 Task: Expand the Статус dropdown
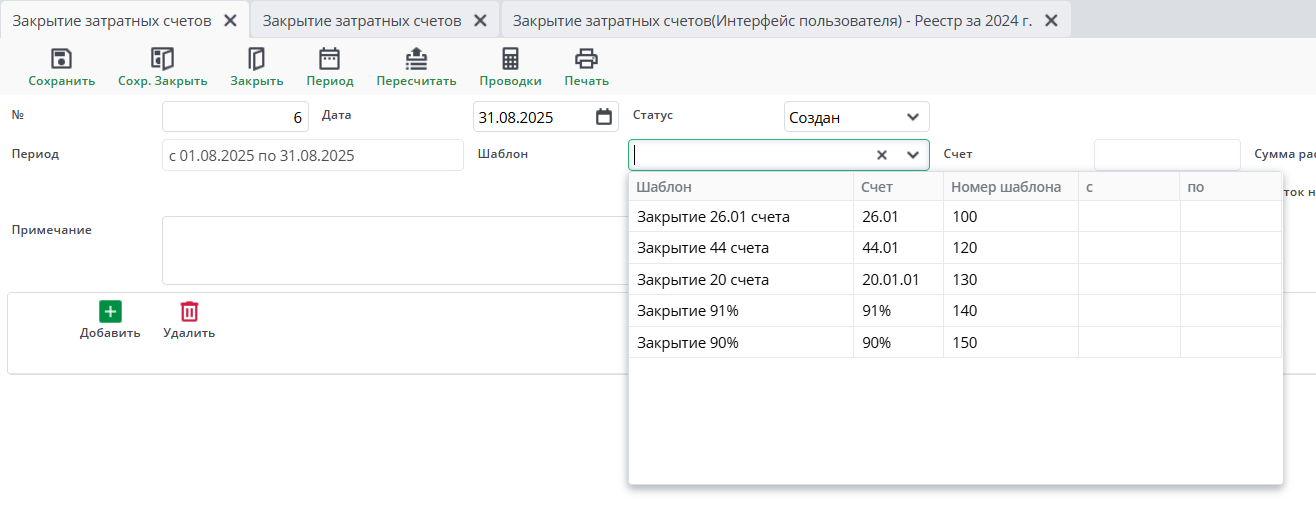coord(912,117)
